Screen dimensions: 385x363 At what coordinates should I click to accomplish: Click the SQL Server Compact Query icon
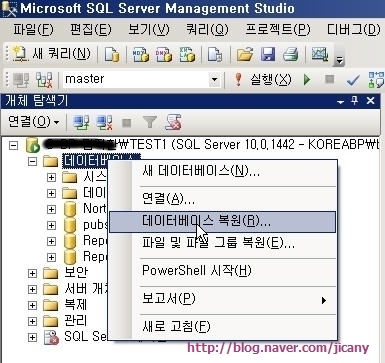[215, 54]
